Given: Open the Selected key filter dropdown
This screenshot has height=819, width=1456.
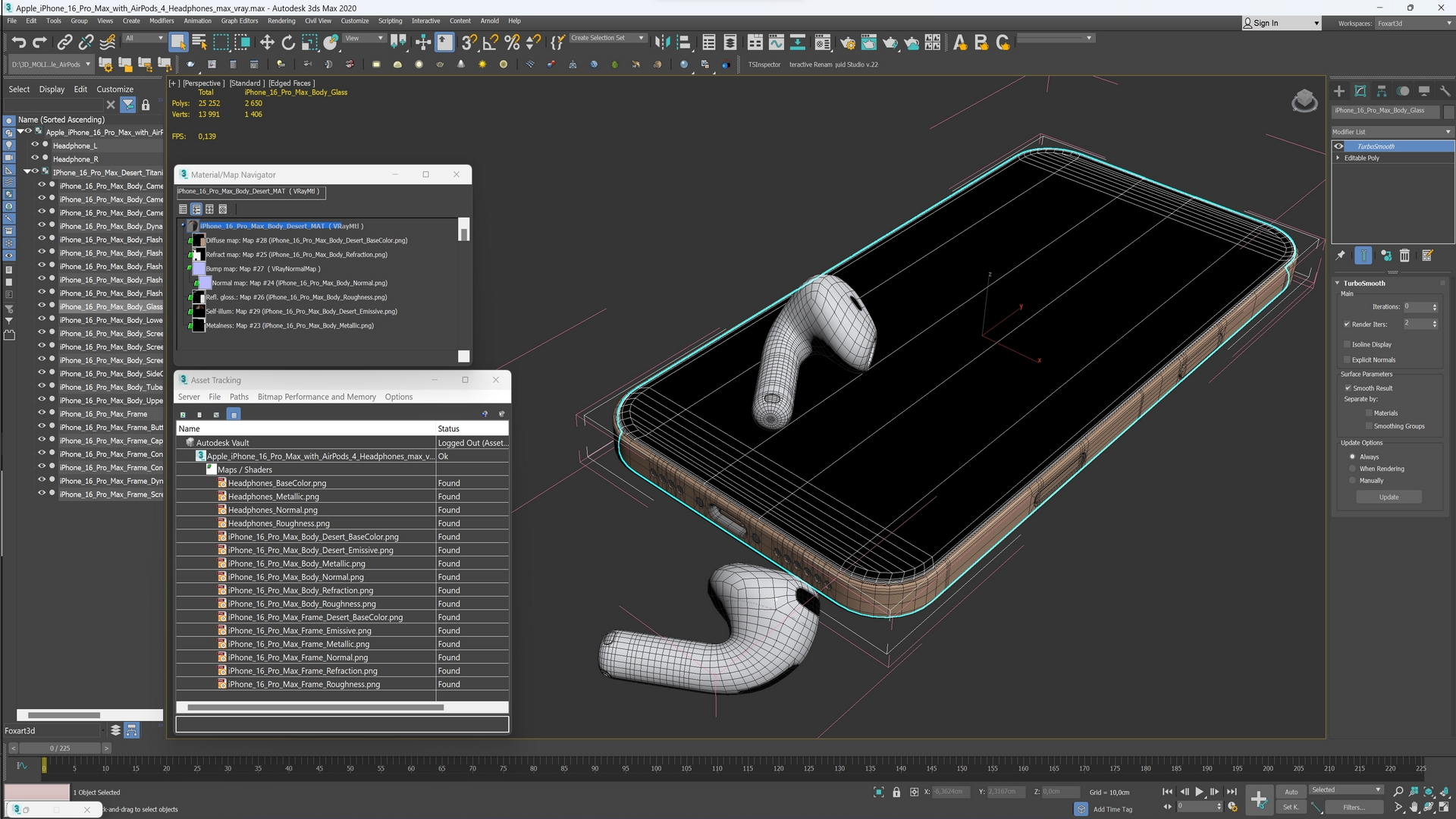Looking at the screenshot, I should point(1347,790).
